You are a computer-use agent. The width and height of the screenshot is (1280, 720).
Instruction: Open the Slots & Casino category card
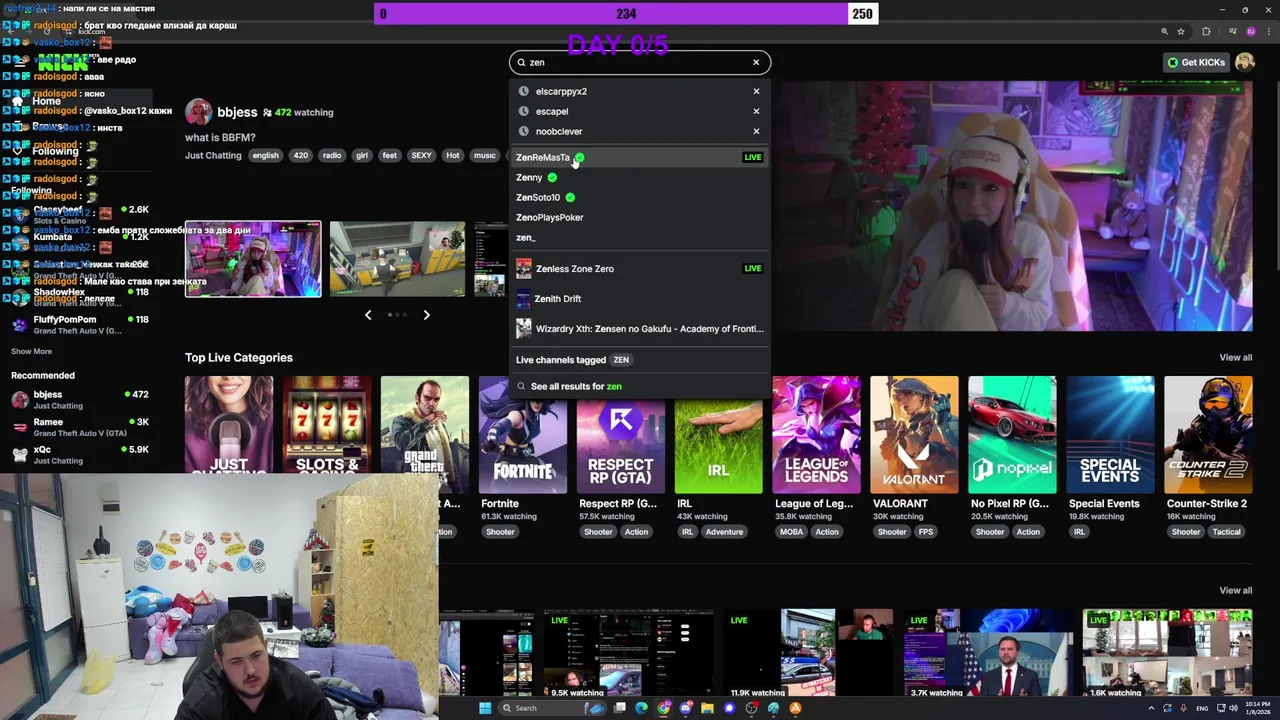tap(327, 424)
